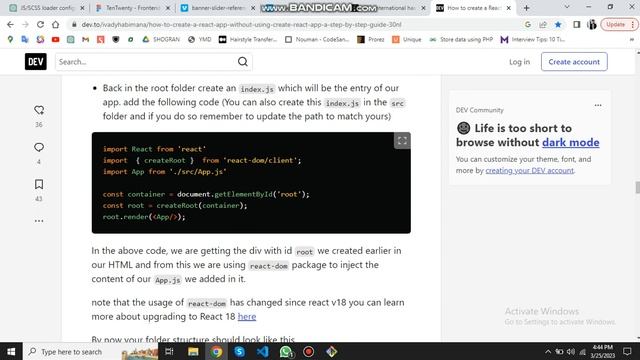Open Skype from the taskbar
The image size is (640, 360).
tap(240, 351)
